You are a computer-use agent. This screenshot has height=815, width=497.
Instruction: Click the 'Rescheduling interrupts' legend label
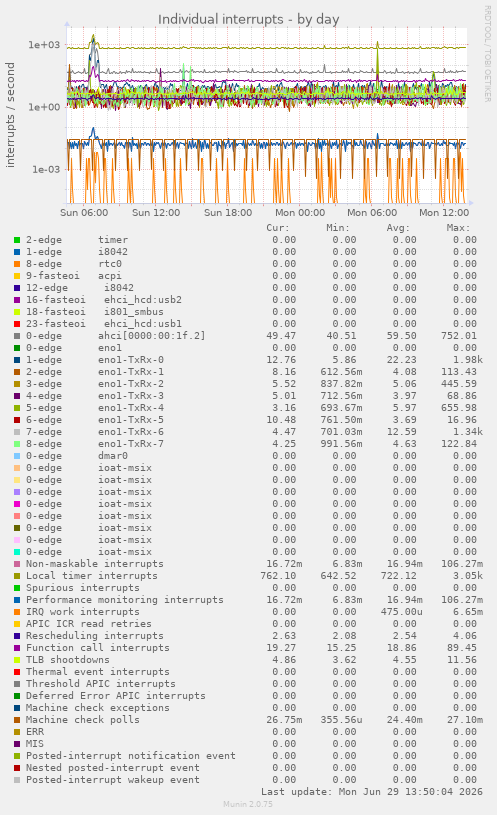tap(95, 636)
